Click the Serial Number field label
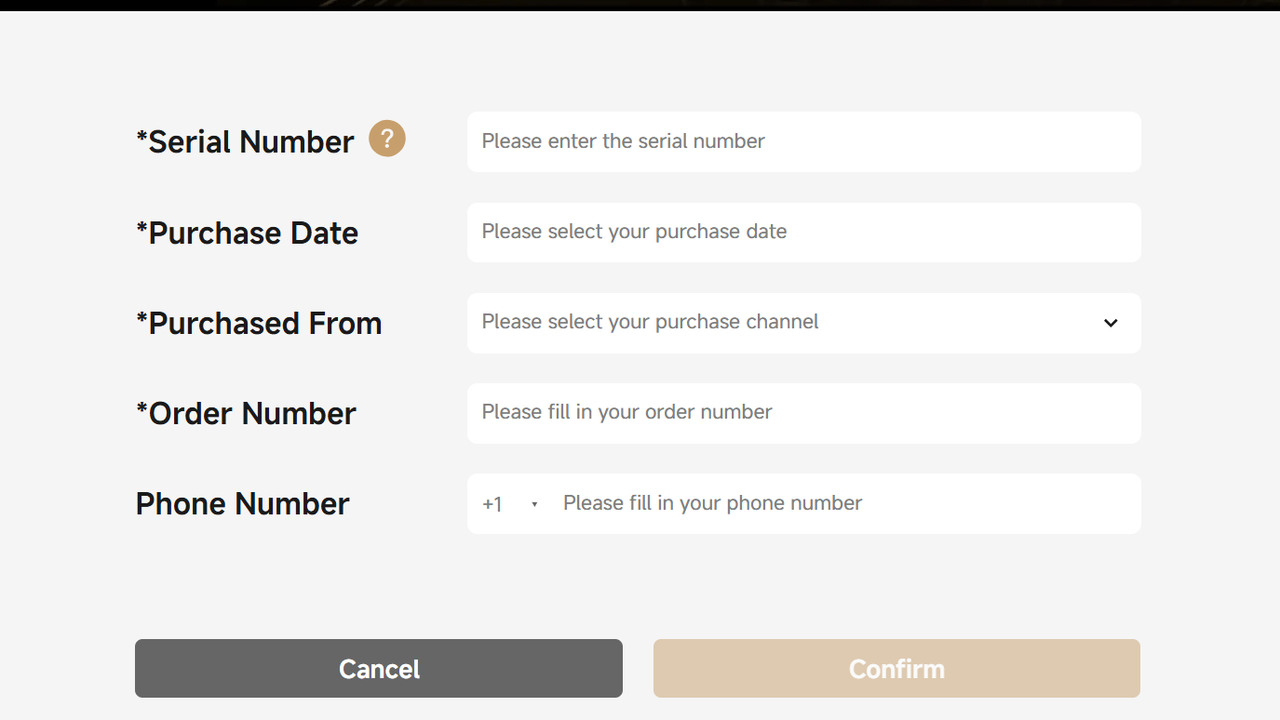1280x720 pixels. [245, 142]
